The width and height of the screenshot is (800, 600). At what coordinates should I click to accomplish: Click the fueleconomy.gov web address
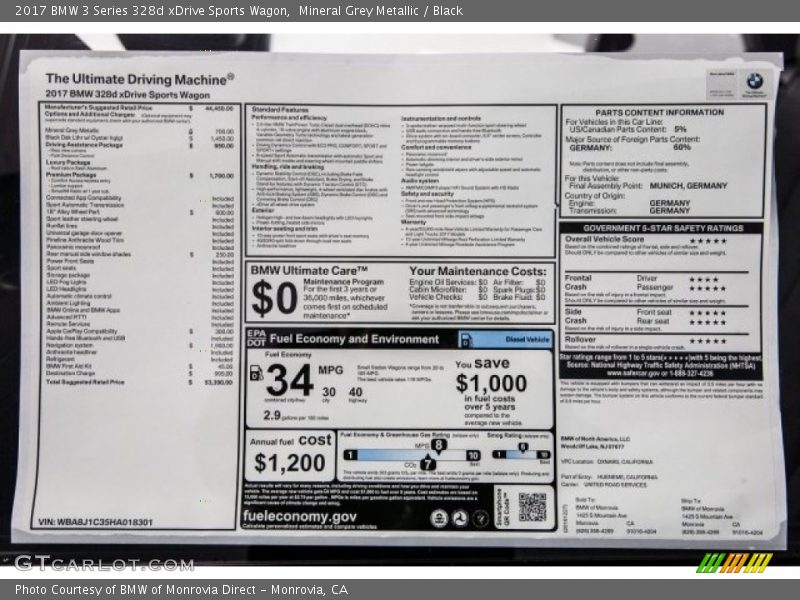point(299,516)
